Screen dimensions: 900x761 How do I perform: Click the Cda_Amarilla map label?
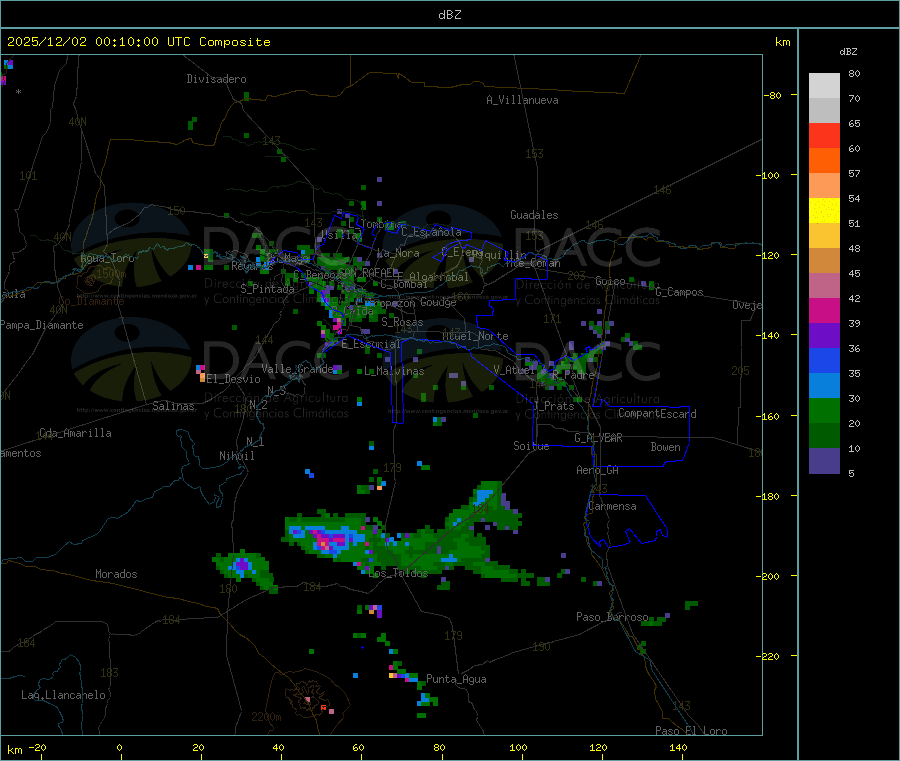(x=75, y=433)
